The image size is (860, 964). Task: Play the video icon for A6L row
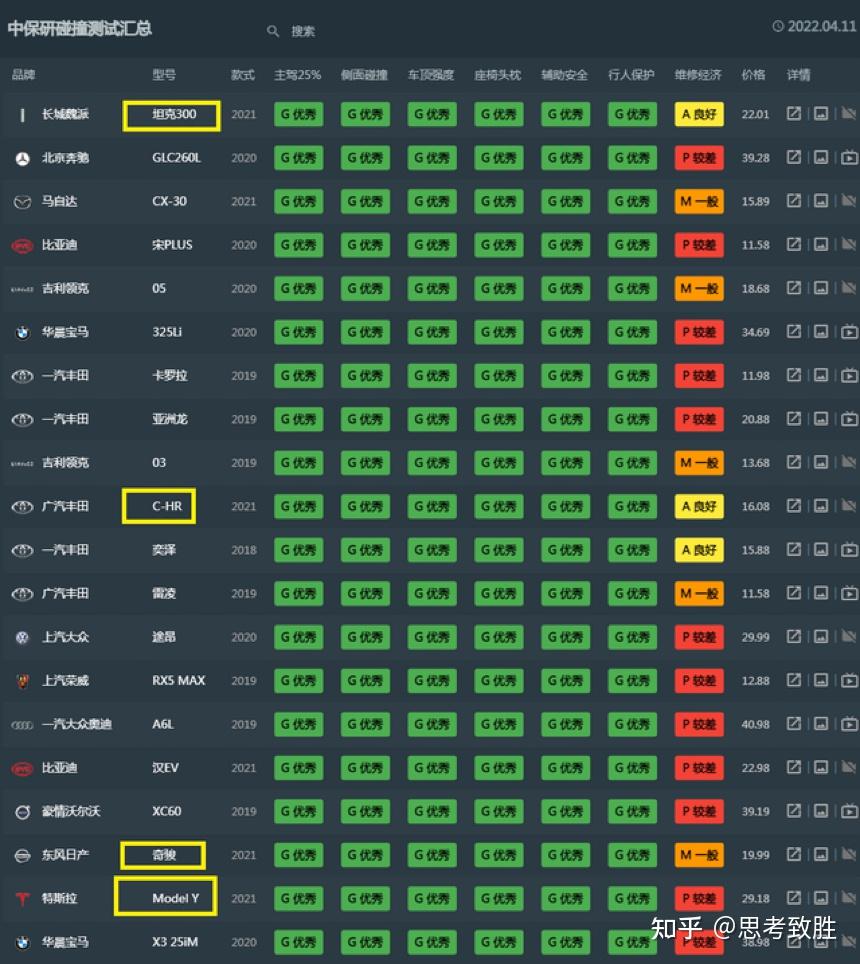click(849, 724)
